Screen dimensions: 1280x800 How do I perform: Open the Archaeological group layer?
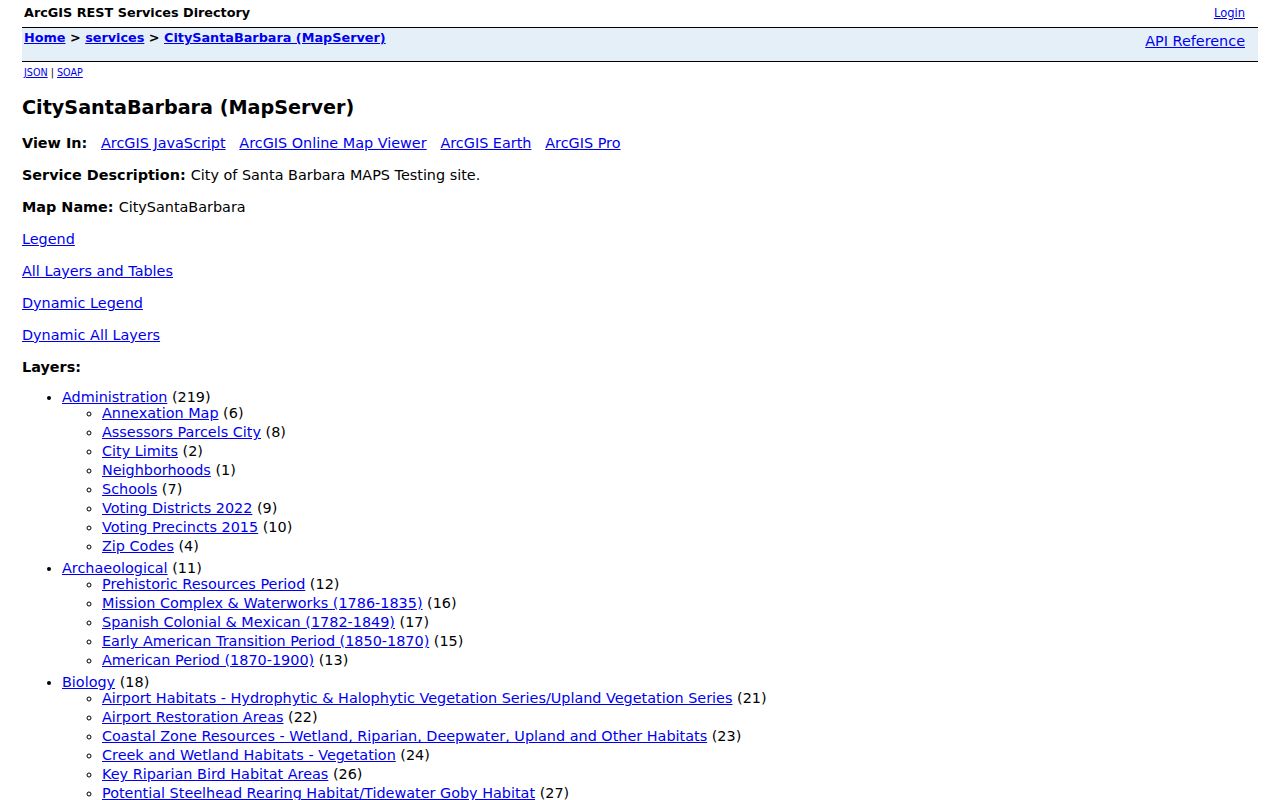pos(114,568)
